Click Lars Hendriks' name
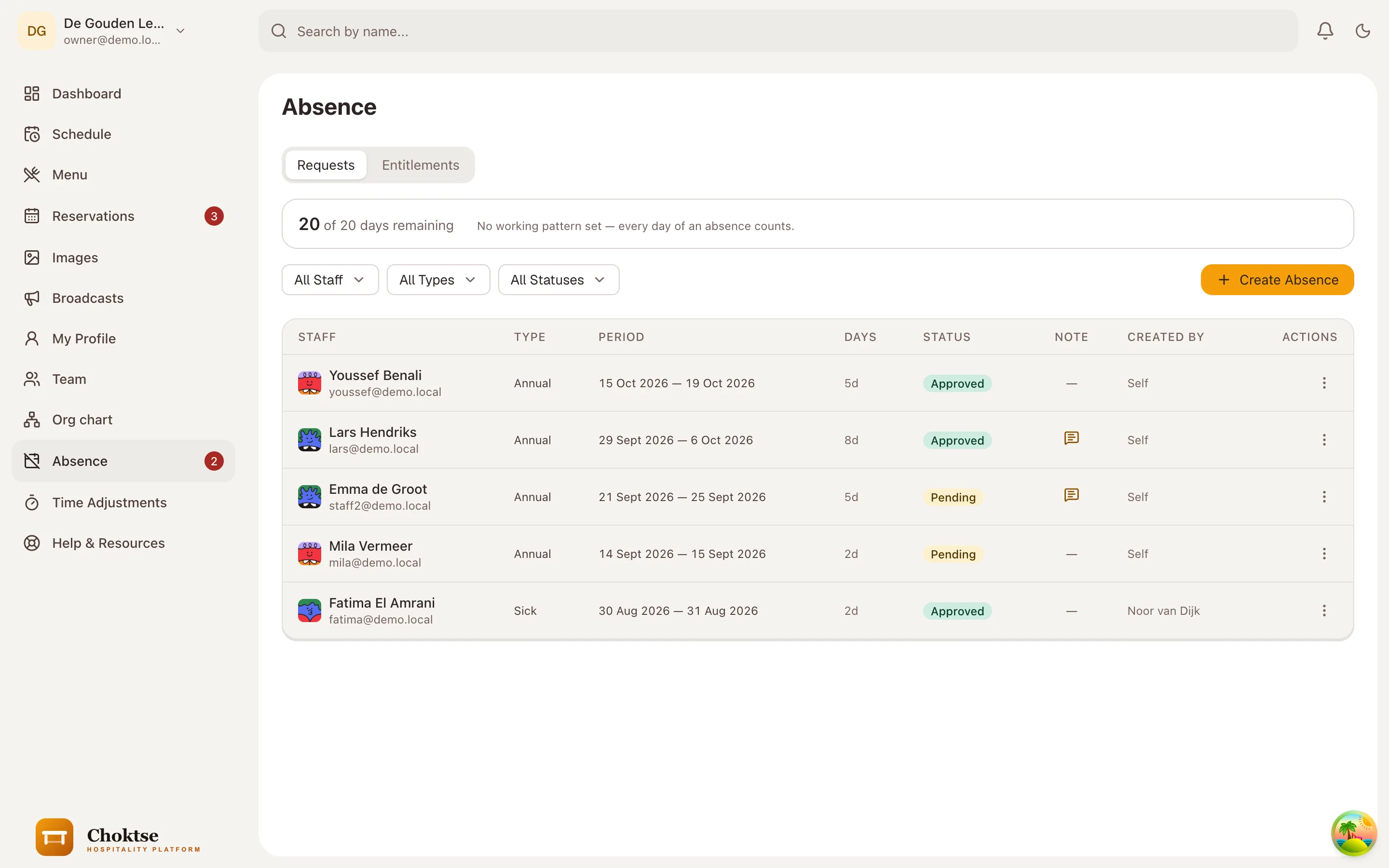1389x868 pixels. pos(372,432)
